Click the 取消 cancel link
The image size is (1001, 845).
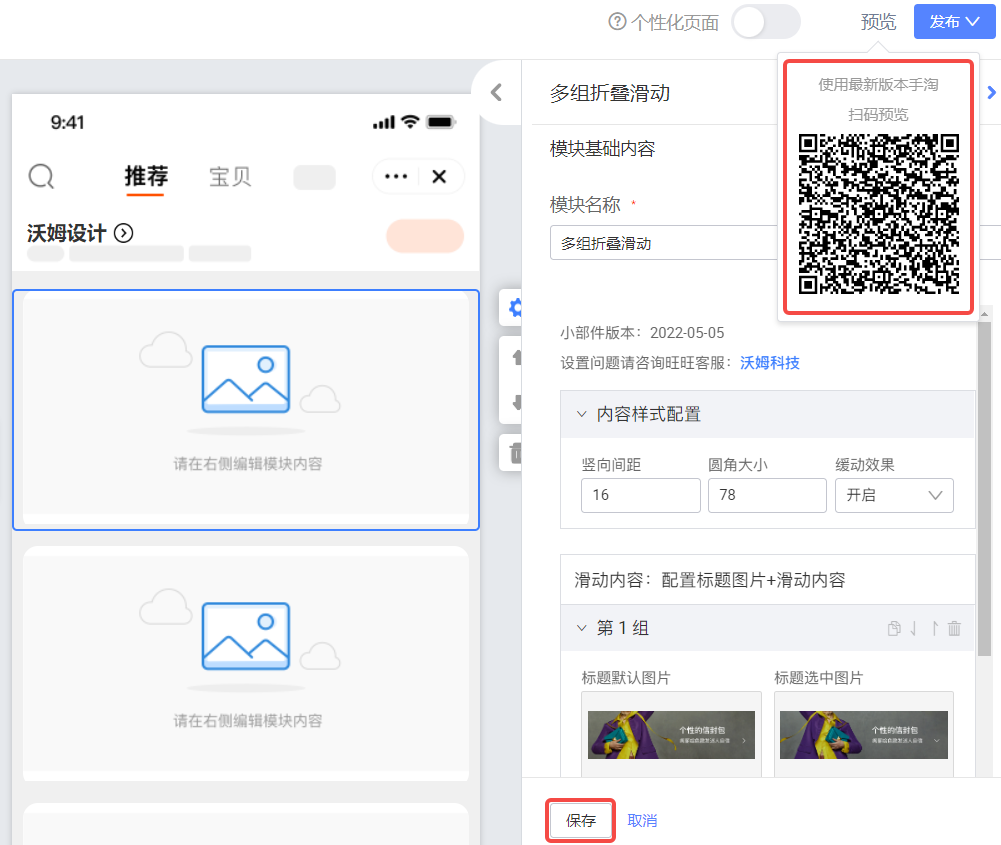pyautogui.click(x=642, y=821)
